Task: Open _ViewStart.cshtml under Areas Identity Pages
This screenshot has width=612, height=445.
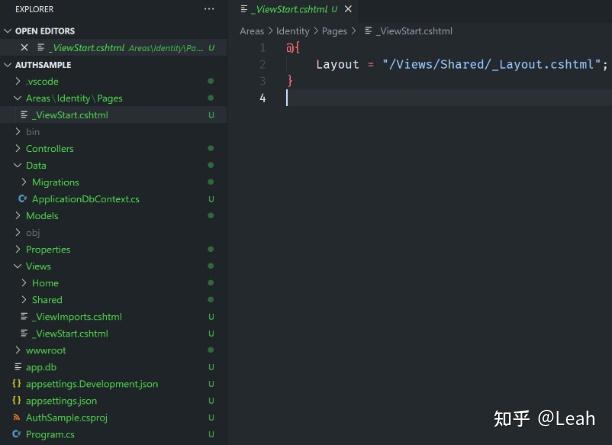Action: click(113, 115)
